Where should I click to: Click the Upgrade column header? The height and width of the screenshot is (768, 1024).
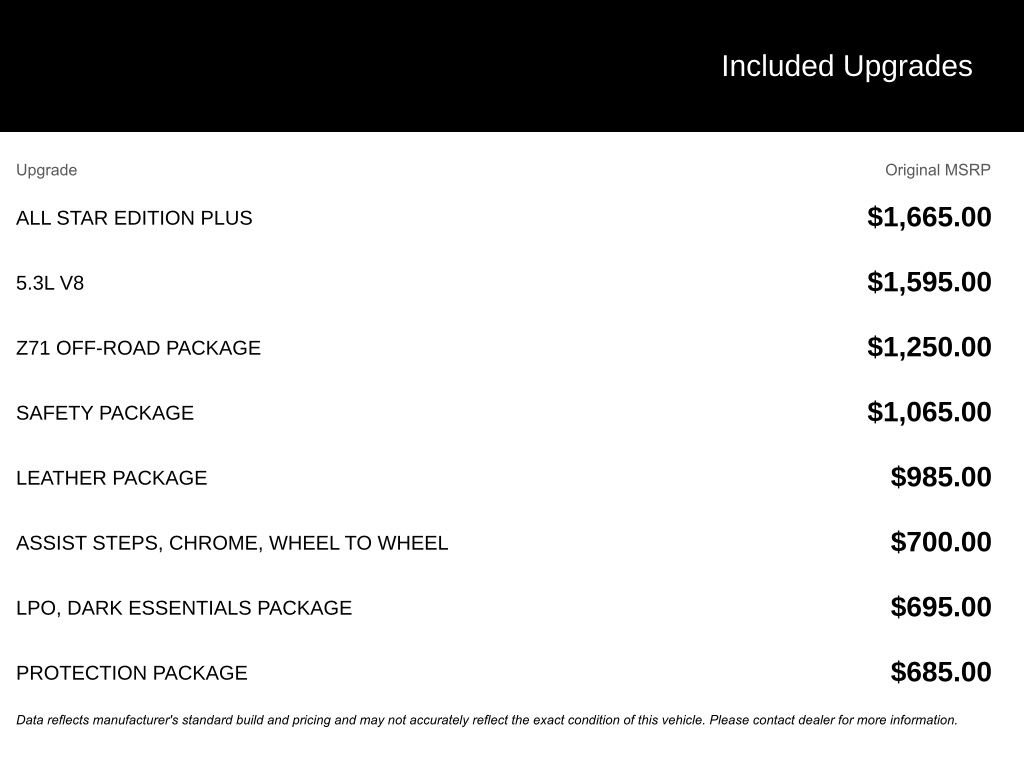(46, 170)
